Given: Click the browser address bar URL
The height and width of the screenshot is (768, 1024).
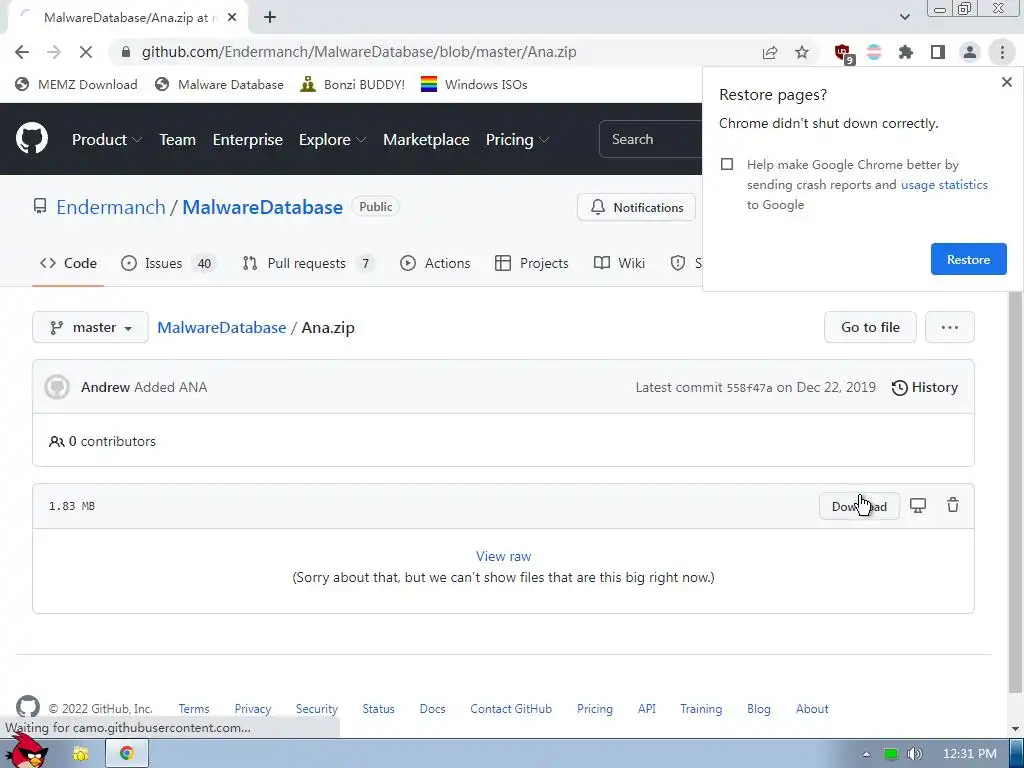Looking at the screenshot, I should tap(359, 52).
